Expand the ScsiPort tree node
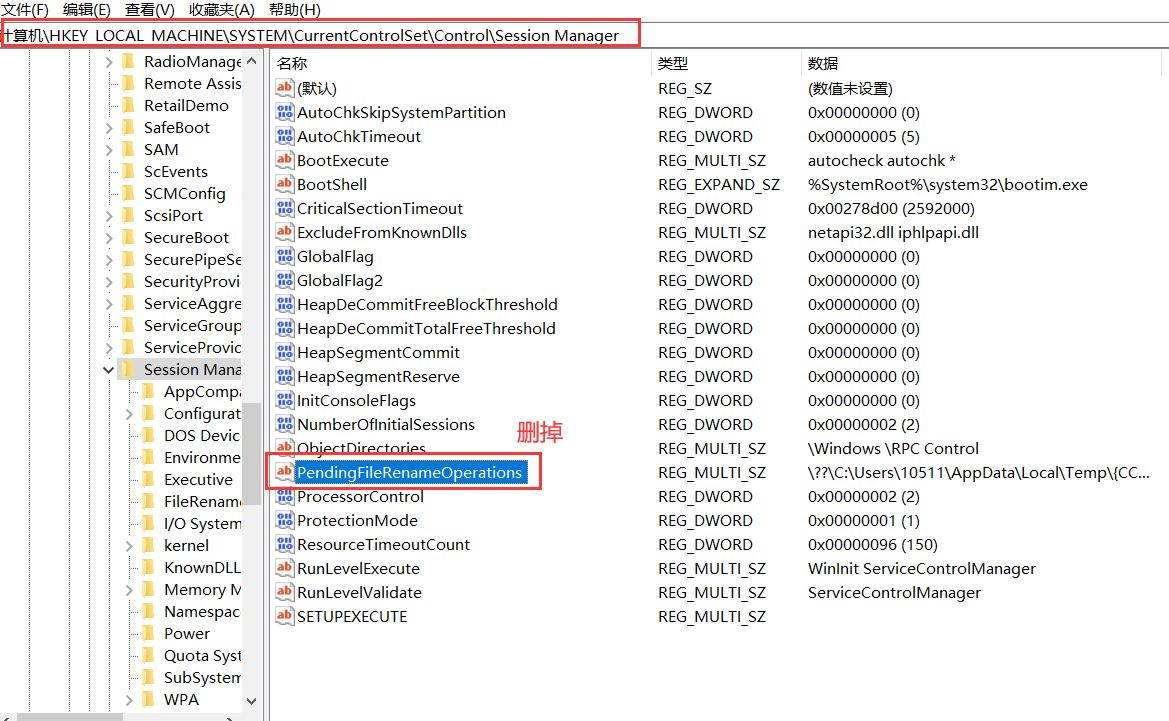Image resolution: width=1169 pixels, height=721 pixels. (109, 215)
